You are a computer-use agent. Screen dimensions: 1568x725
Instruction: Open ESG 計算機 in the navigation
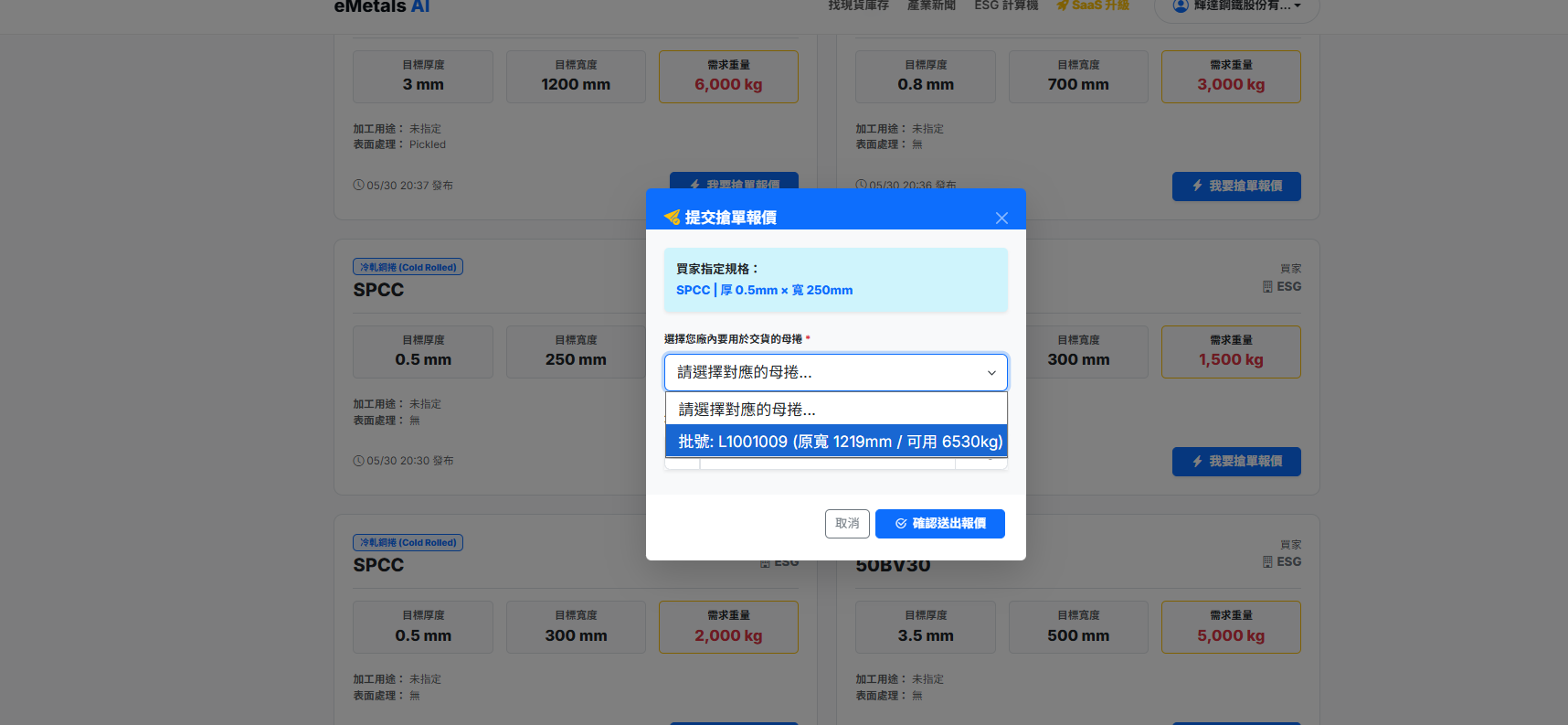pos(1006,5)
